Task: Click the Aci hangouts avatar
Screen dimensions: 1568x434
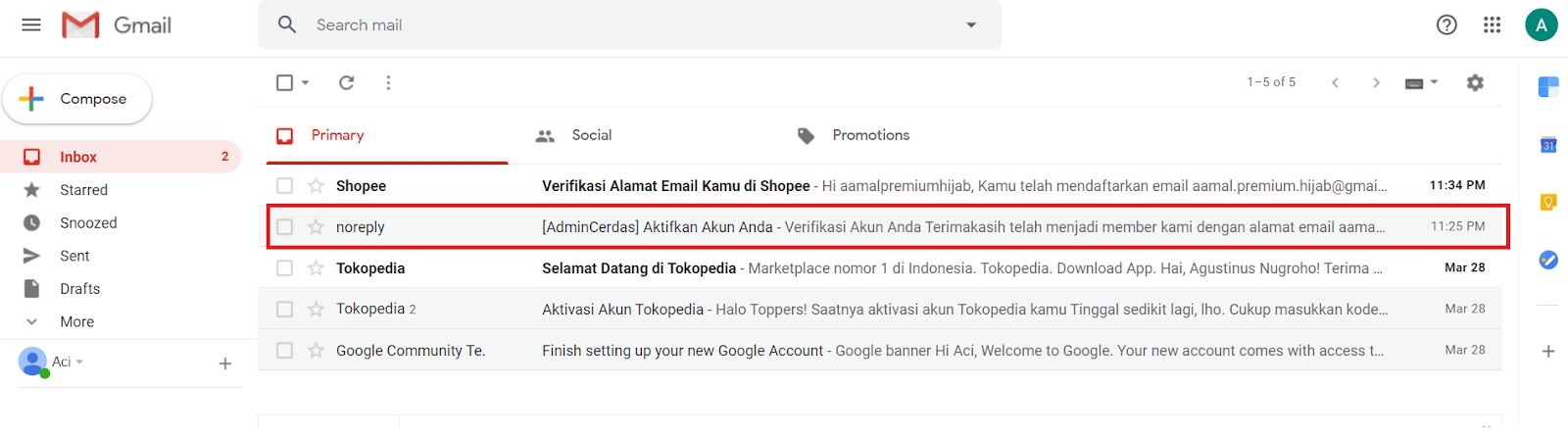Action: 32,362
